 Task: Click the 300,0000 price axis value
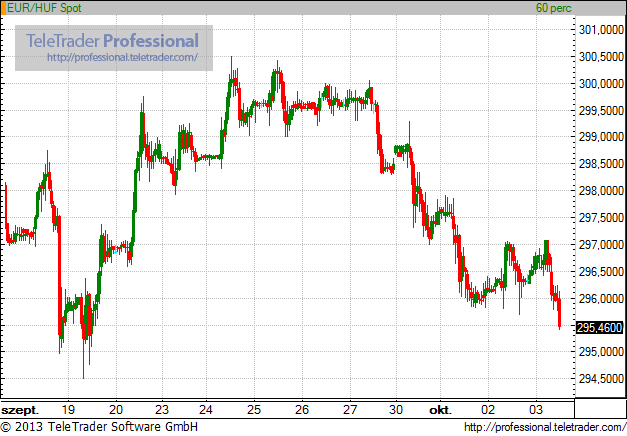[601, 84]
